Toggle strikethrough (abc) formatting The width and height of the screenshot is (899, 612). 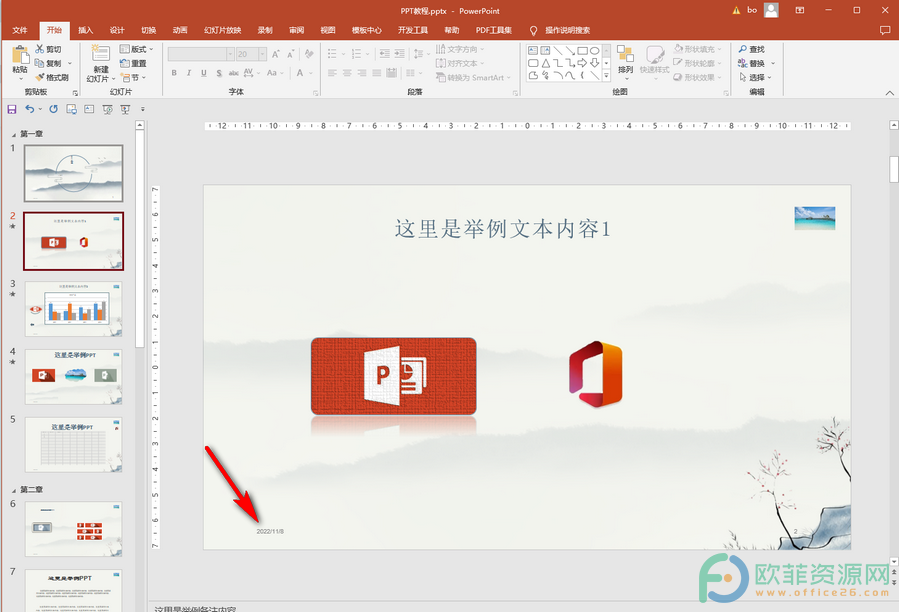(233, 73)
